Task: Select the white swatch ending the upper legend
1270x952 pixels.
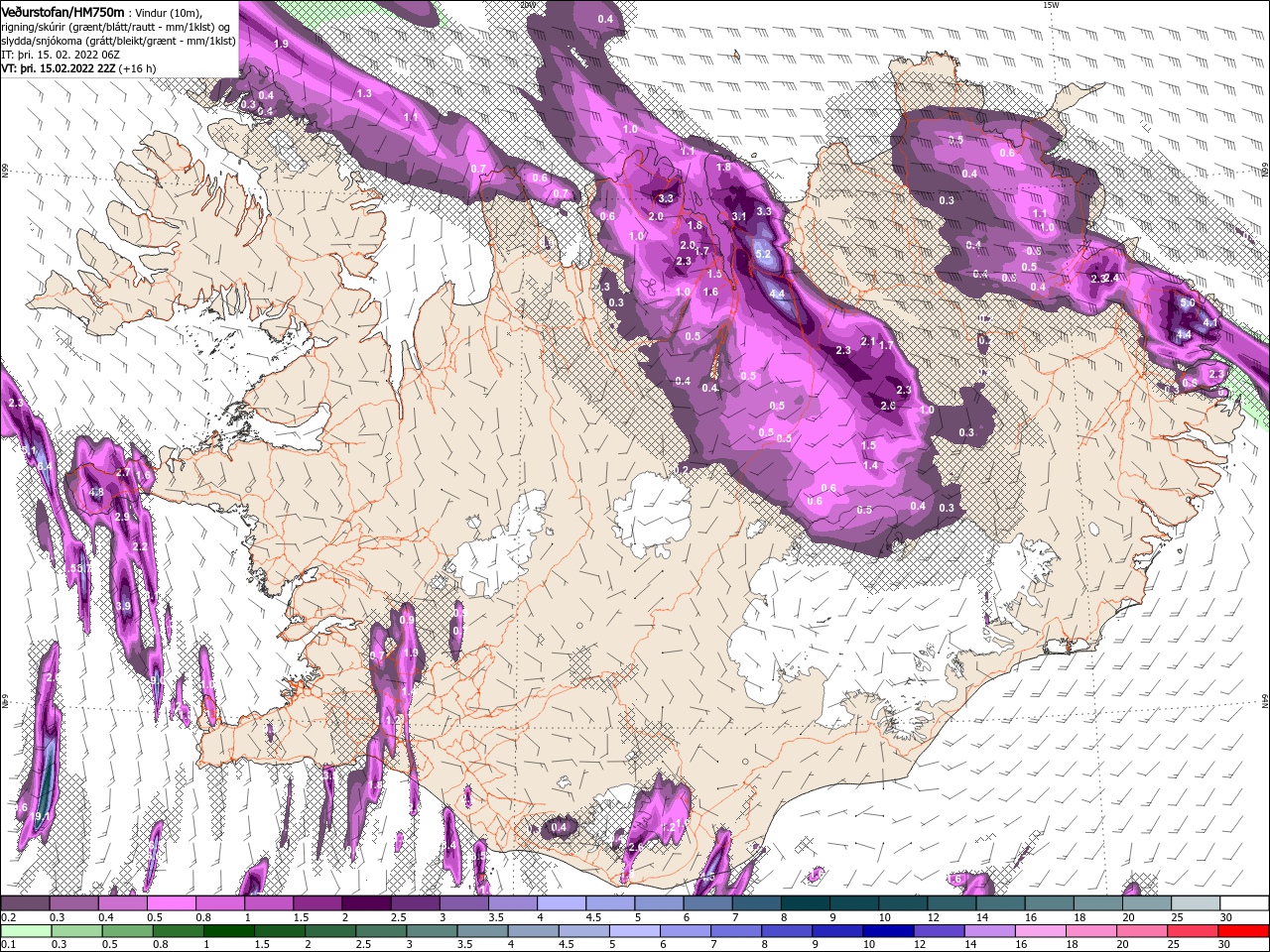Action: tap(1244, 903)
